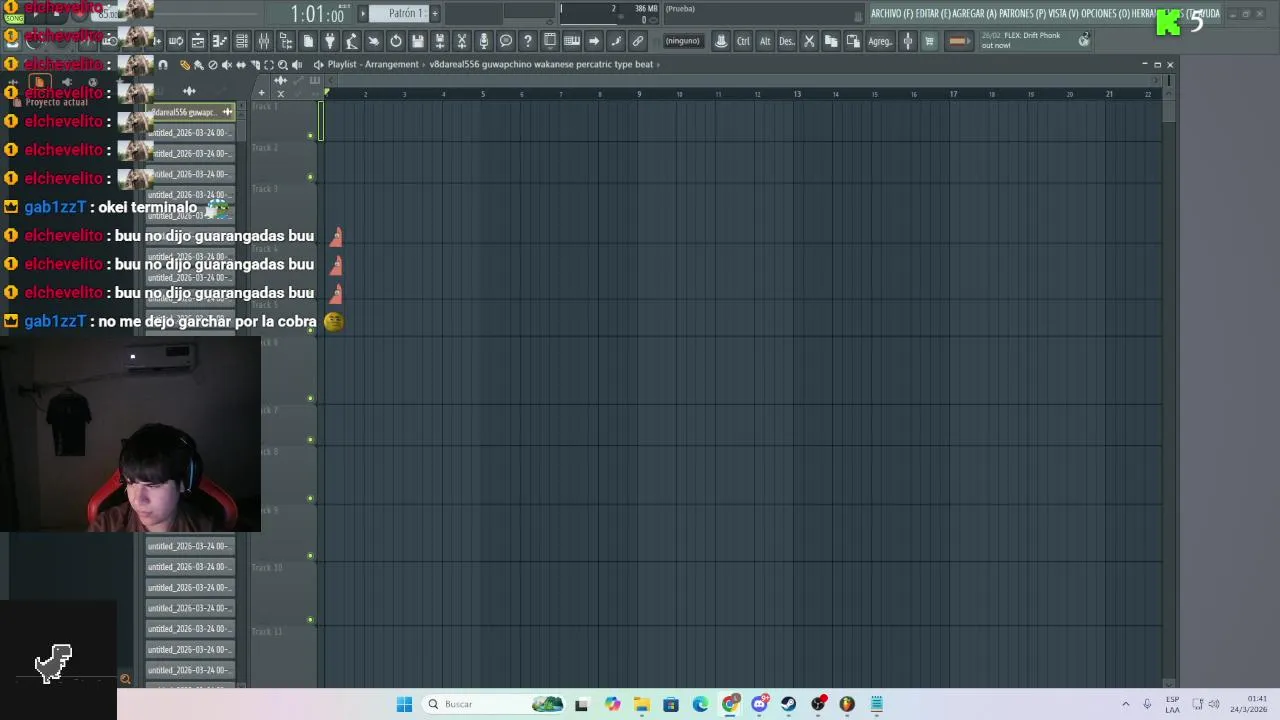This screenshot has height=720, width=1280.
Task: Select the dashed-square Select tool in playlist
Action: (x=269, y=65)
